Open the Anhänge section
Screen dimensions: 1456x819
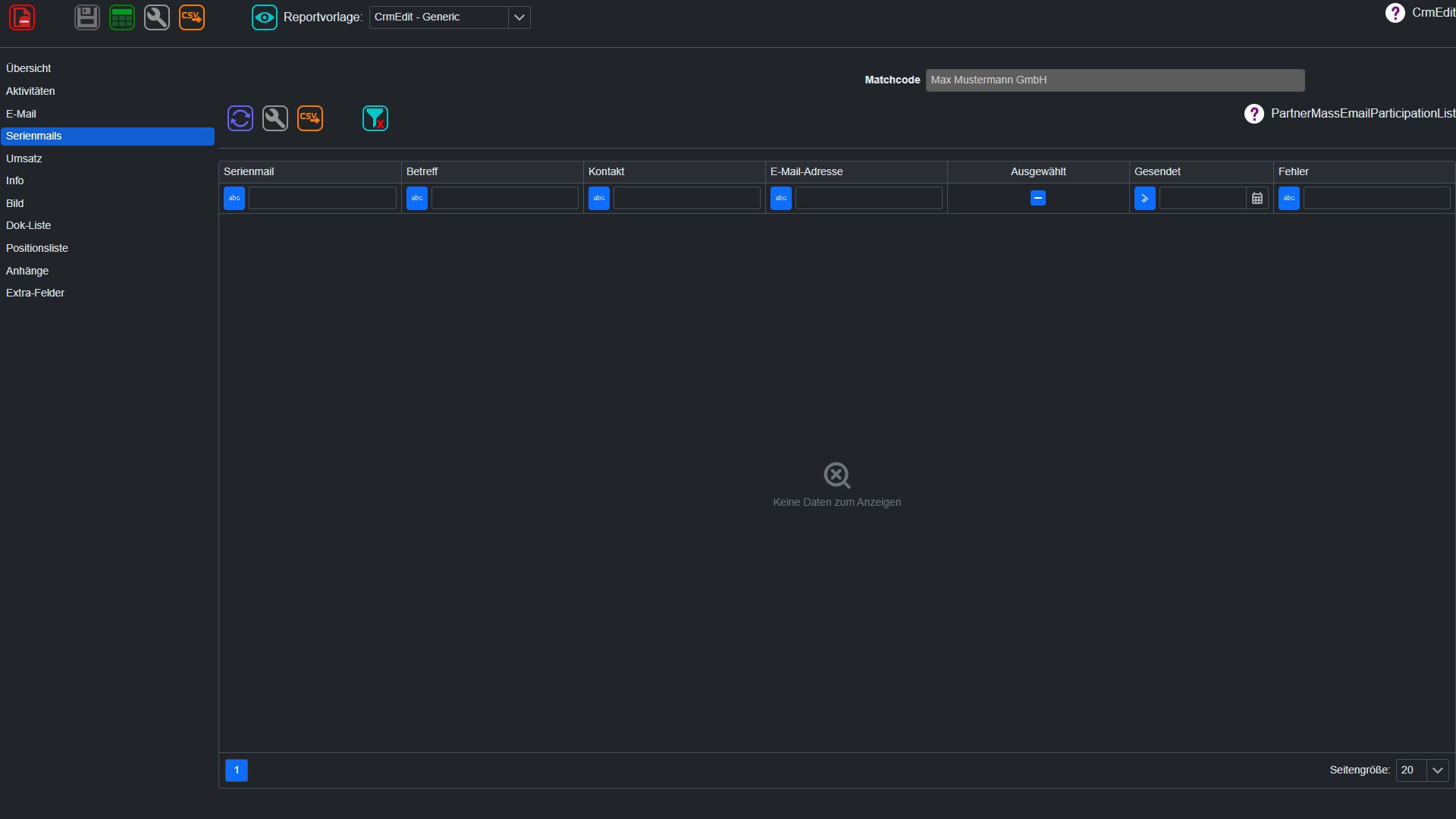click(107, 271)
